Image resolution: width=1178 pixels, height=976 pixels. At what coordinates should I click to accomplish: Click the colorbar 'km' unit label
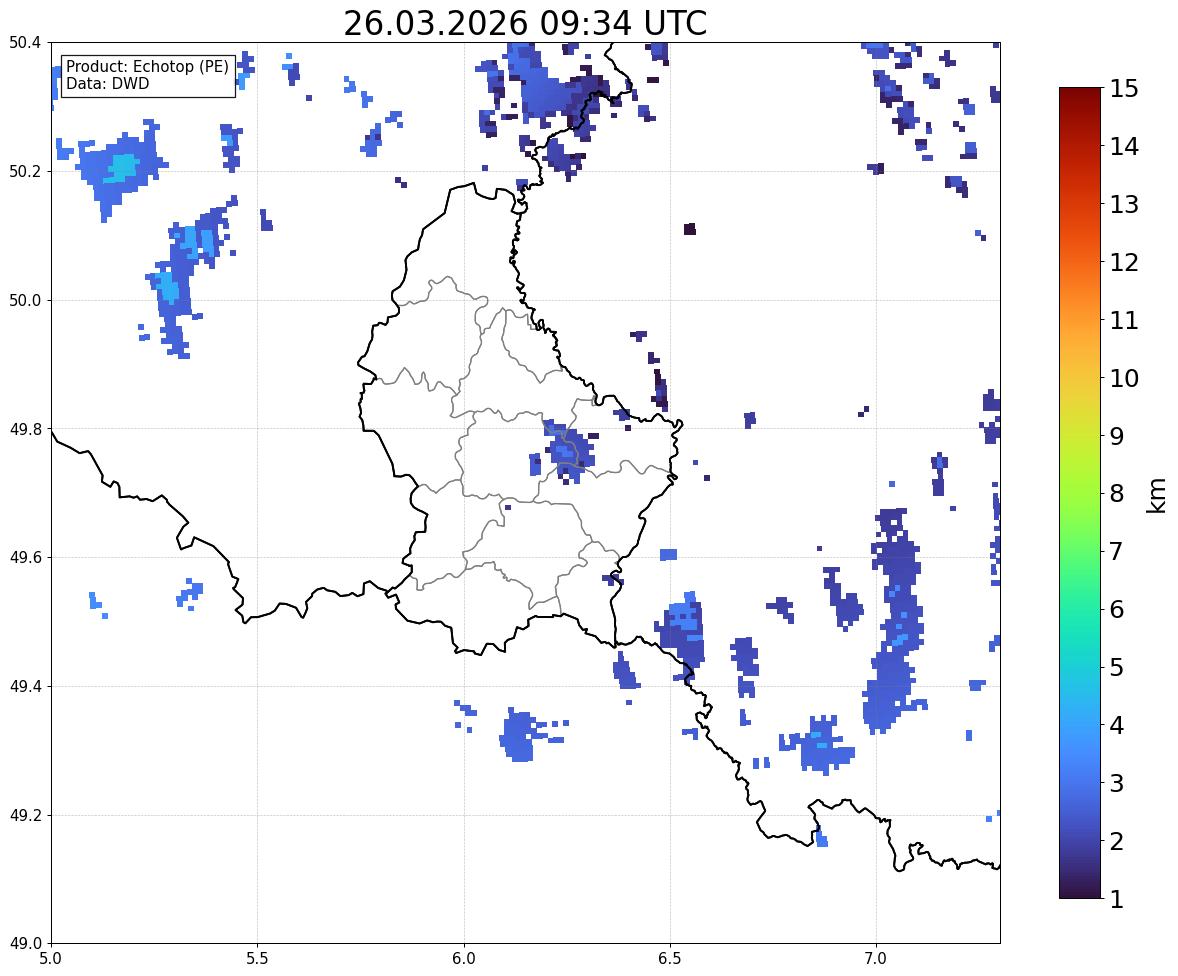1157,496
